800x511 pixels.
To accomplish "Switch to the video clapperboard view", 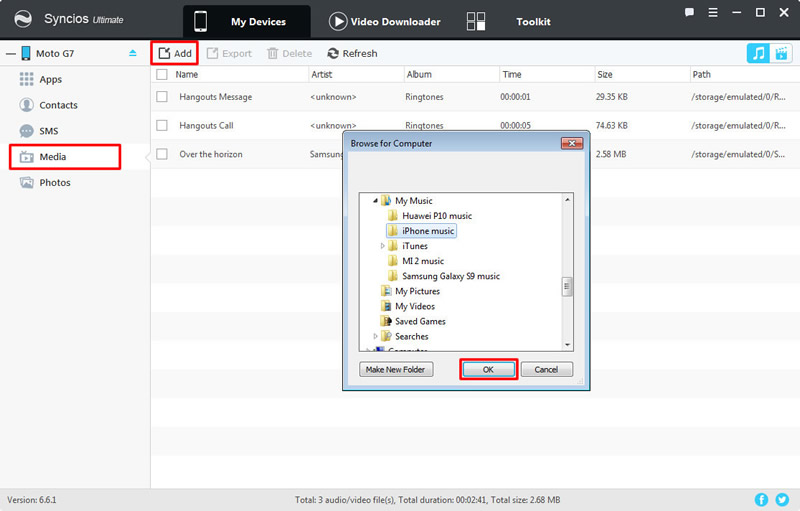I will coord(781,53).
